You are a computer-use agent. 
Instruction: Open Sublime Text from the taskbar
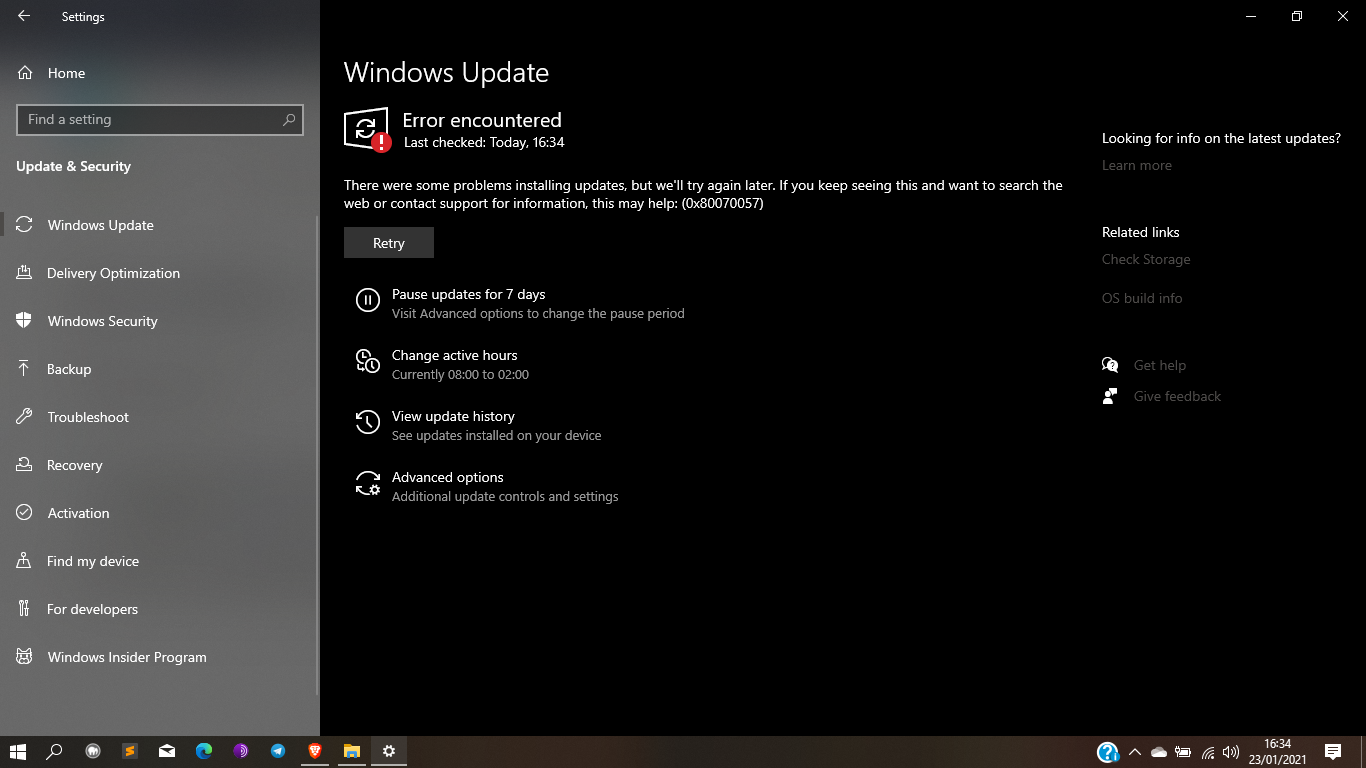[x=130, y=751]
